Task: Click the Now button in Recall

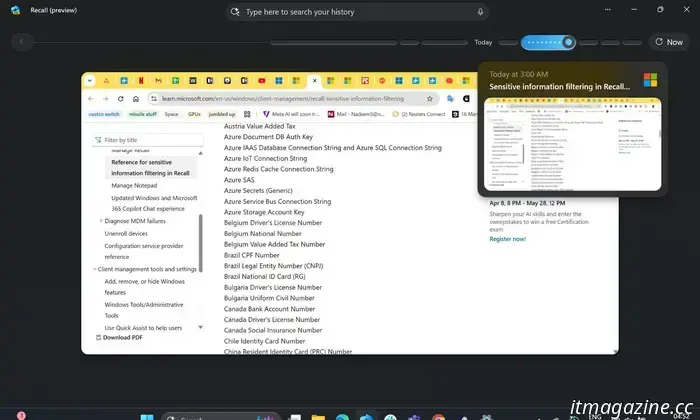Action: 669,42
